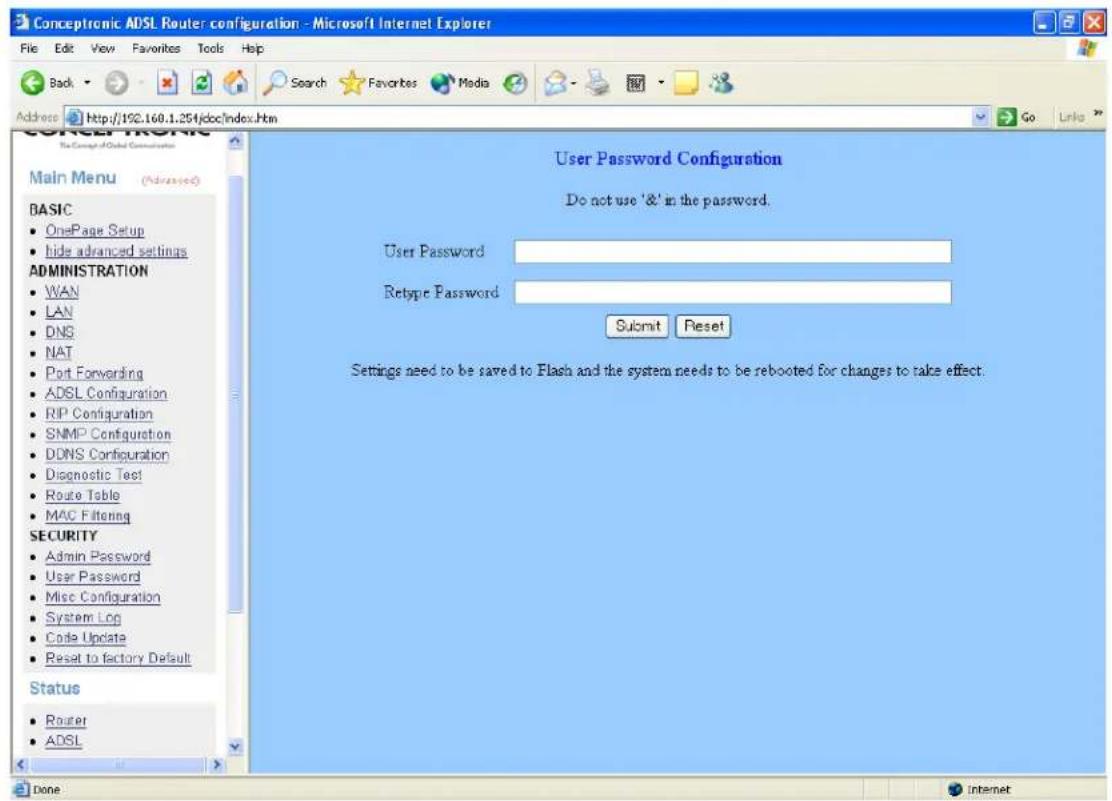Refresh the page with the green icon
Viewport: 1112px width, 801px height.
pos(202,83)
